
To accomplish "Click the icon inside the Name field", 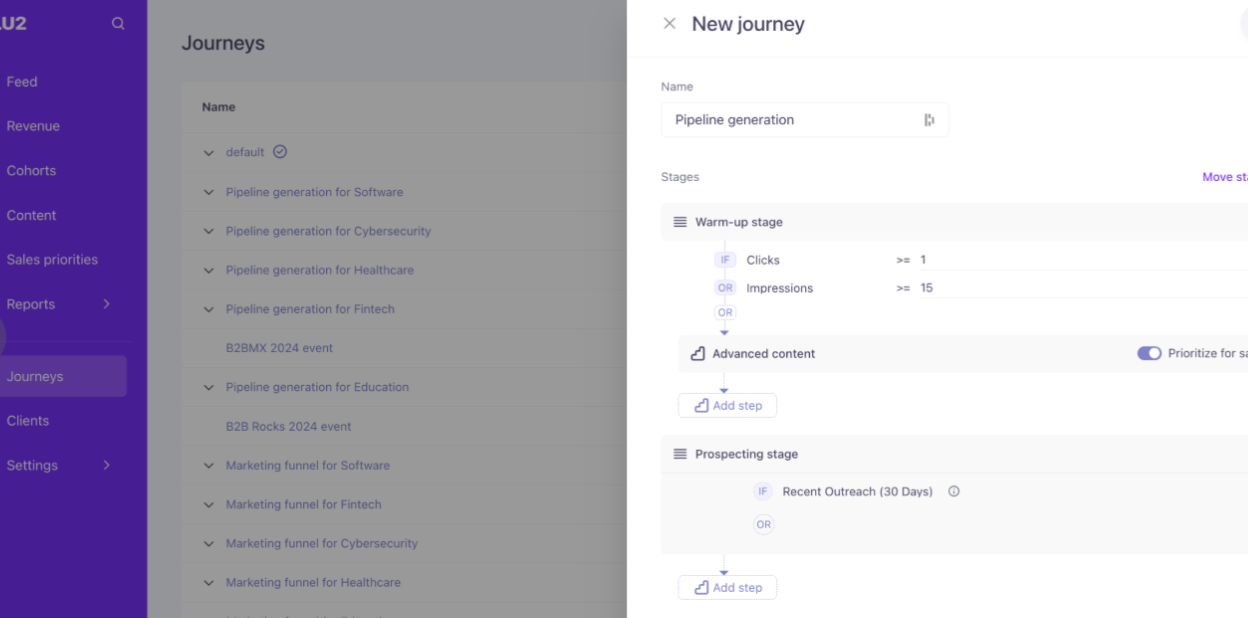I will click(x=929, y=120).
